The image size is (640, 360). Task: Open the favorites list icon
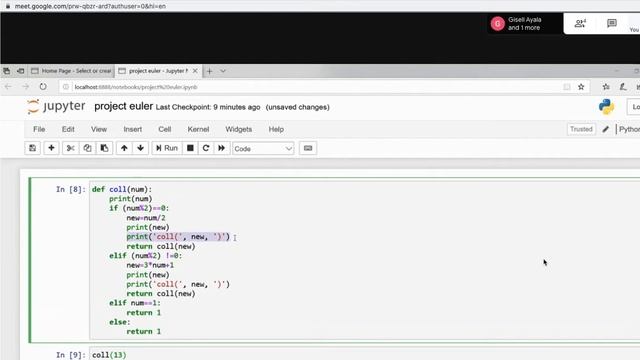click(606, 87)
